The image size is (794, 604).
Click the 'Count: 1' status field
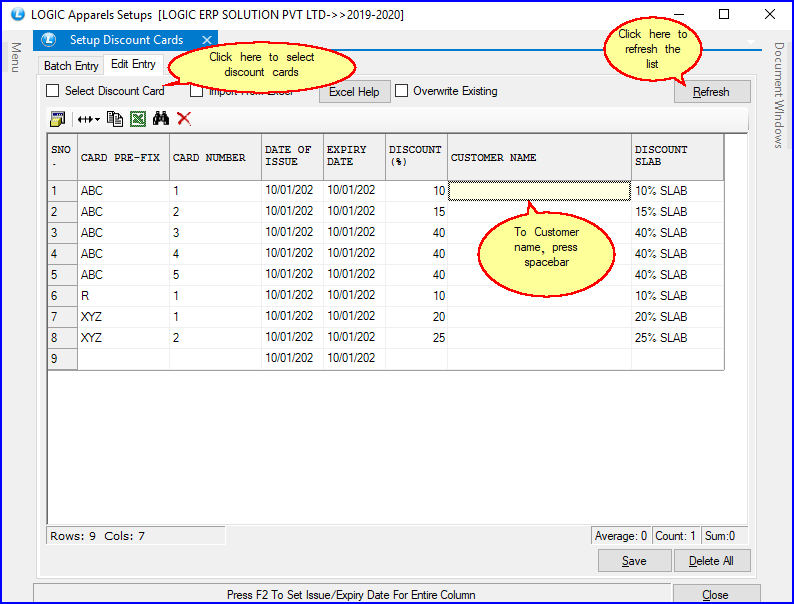click(x=676, y=536)
